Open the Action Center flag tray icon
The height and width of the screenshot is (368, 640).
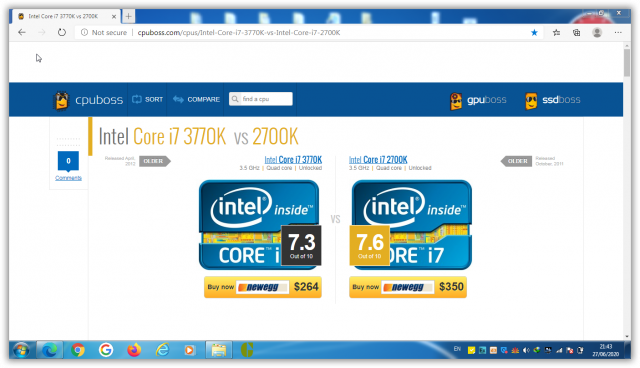click(x=570, y=350)
